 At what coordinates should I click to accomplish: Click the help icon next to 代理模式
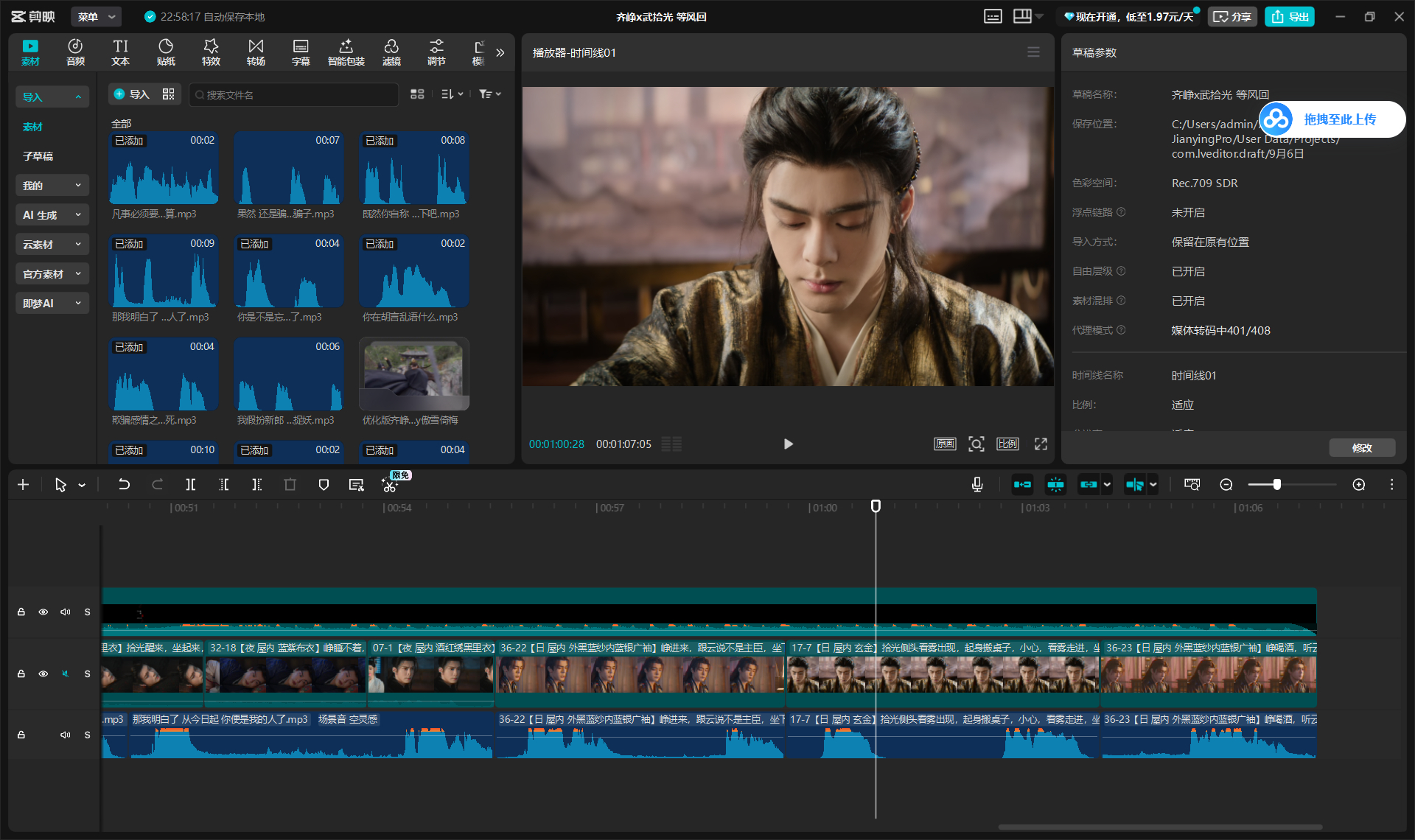click(x=1121, y=330)
